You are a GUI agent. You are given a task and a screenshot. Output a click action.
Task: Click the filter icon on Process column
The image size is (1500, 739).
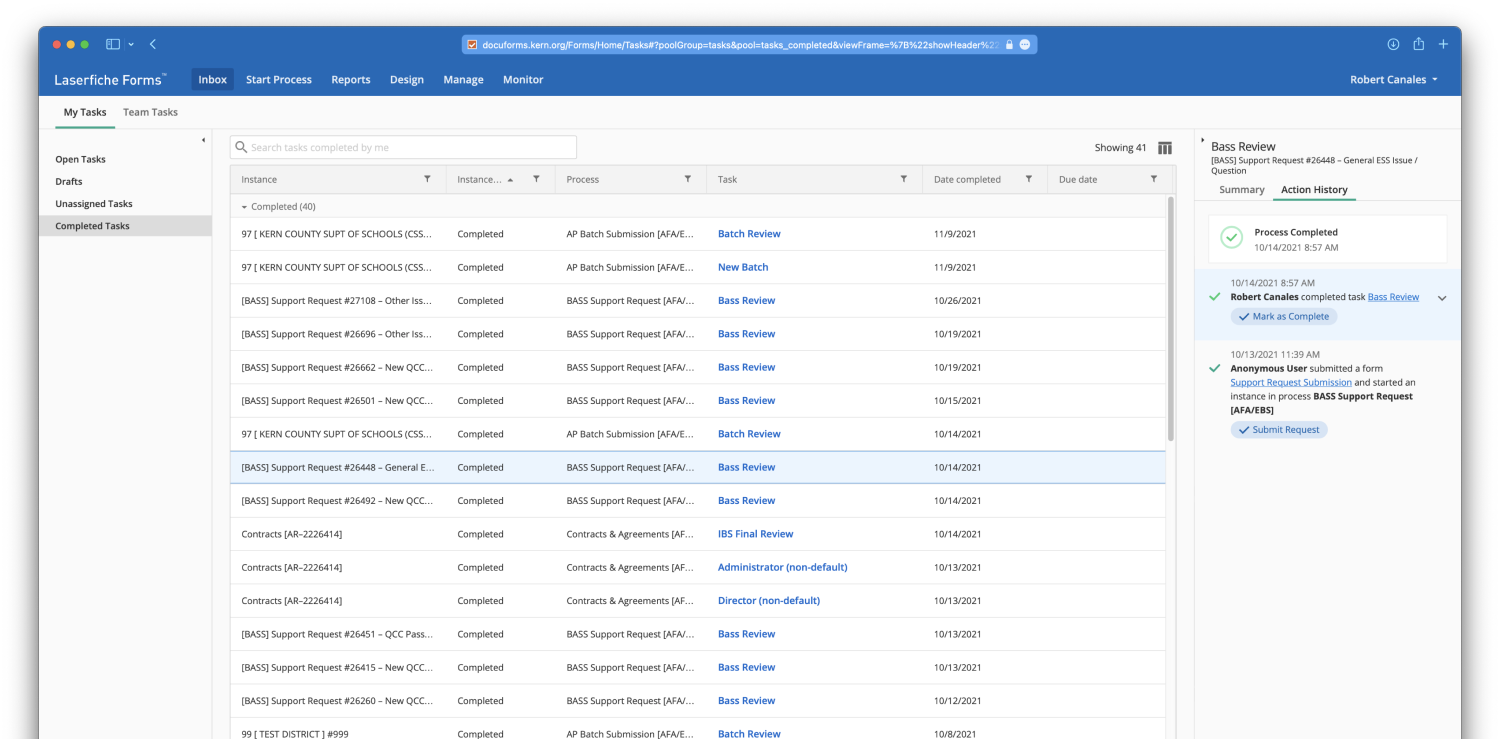(x=687, y=179)
